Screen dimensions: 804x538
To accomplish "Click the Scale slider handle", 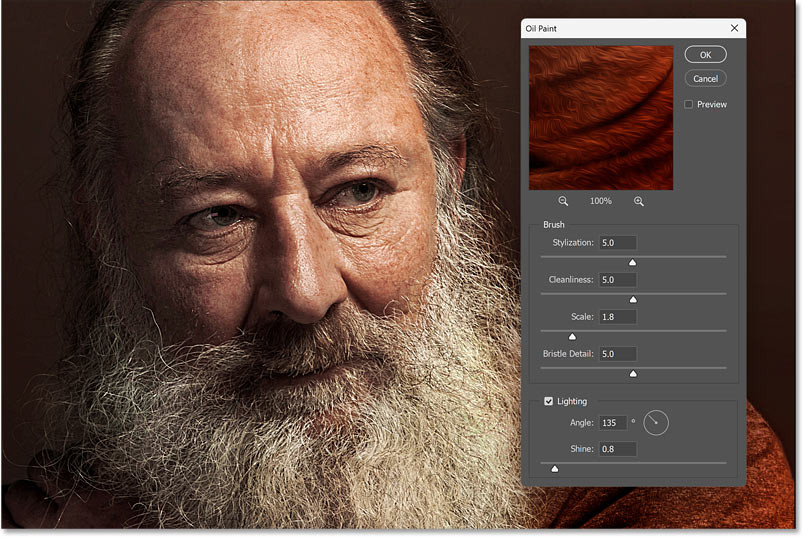I will coord(572,336).
